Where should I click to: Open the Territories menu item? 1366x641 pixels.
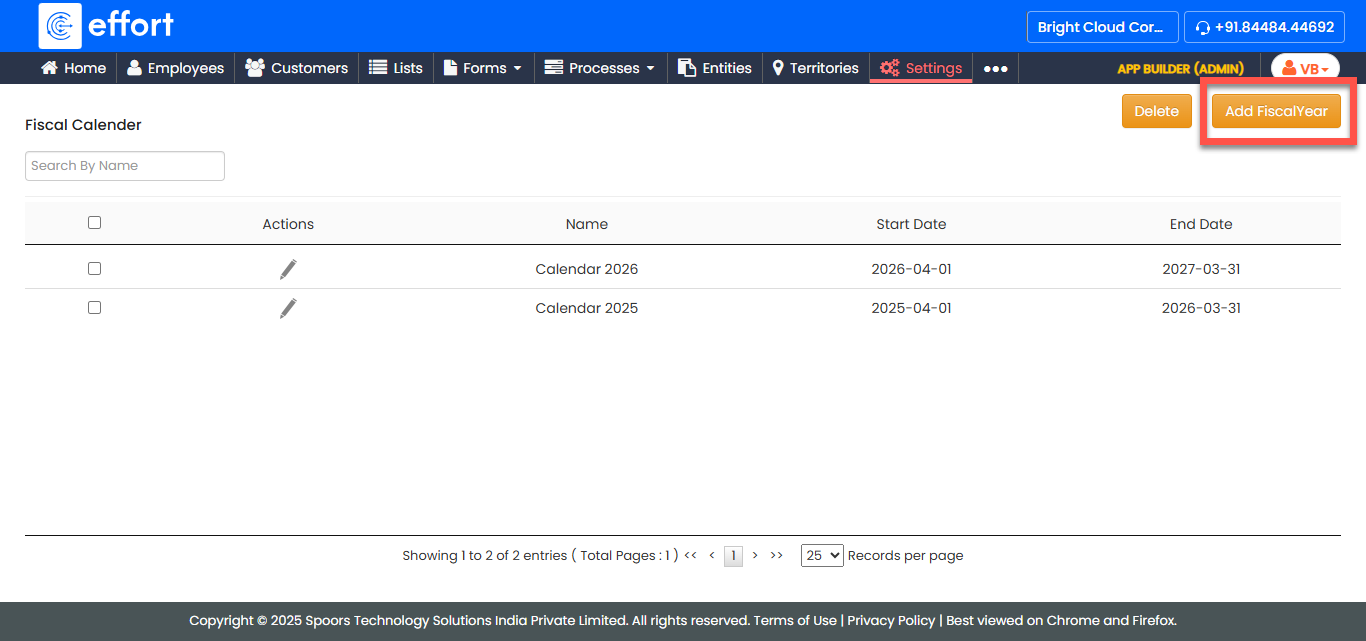coord(815,68)
